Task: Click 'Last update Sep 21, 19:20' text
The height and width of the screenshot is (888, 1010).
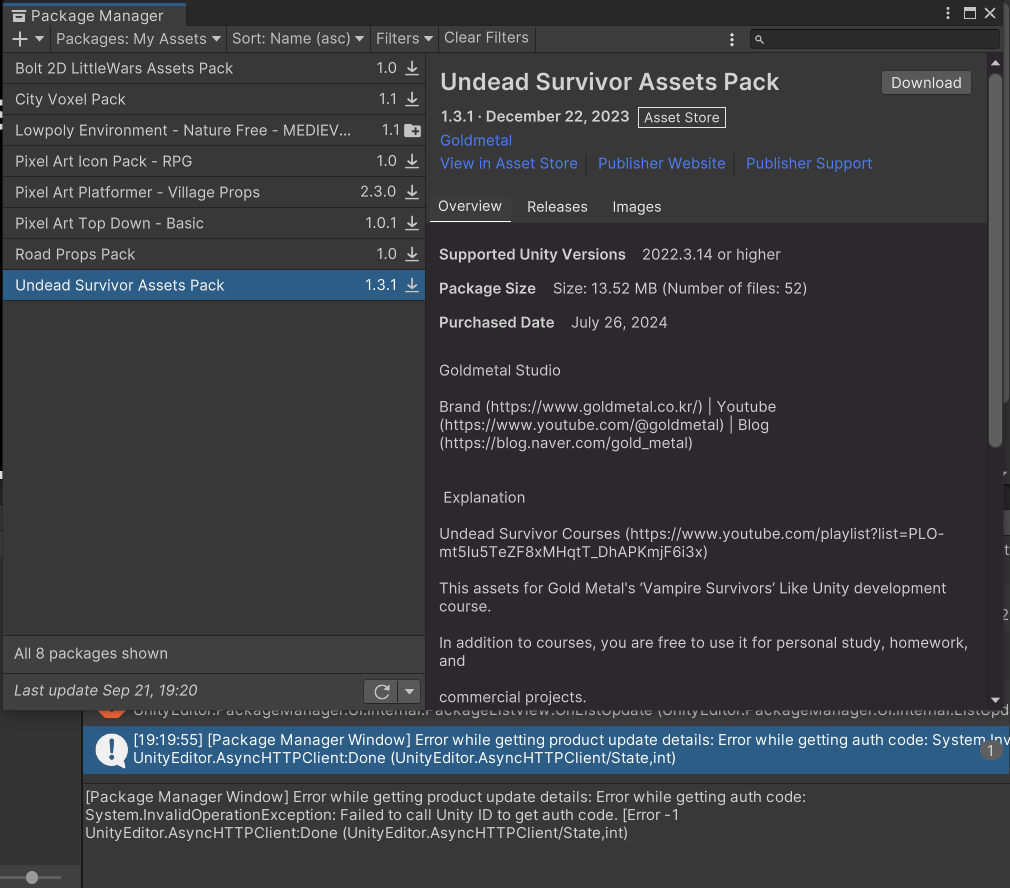Action: (106, 690)
